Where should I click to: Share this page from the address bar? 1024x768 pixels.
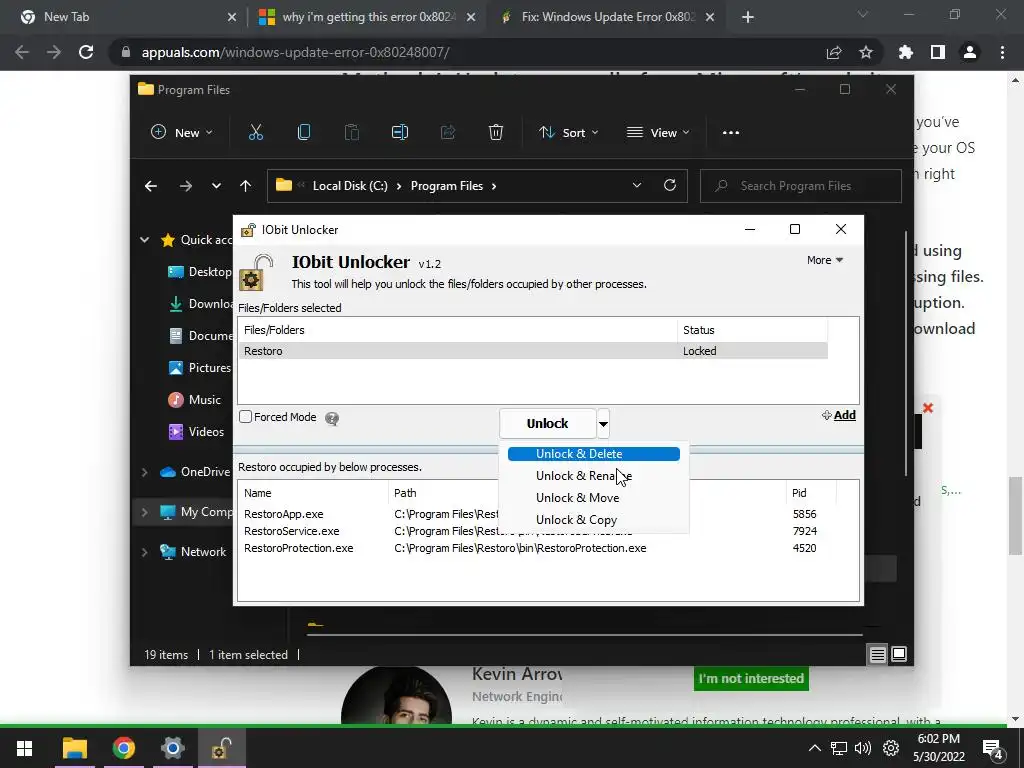pos(834,52)
